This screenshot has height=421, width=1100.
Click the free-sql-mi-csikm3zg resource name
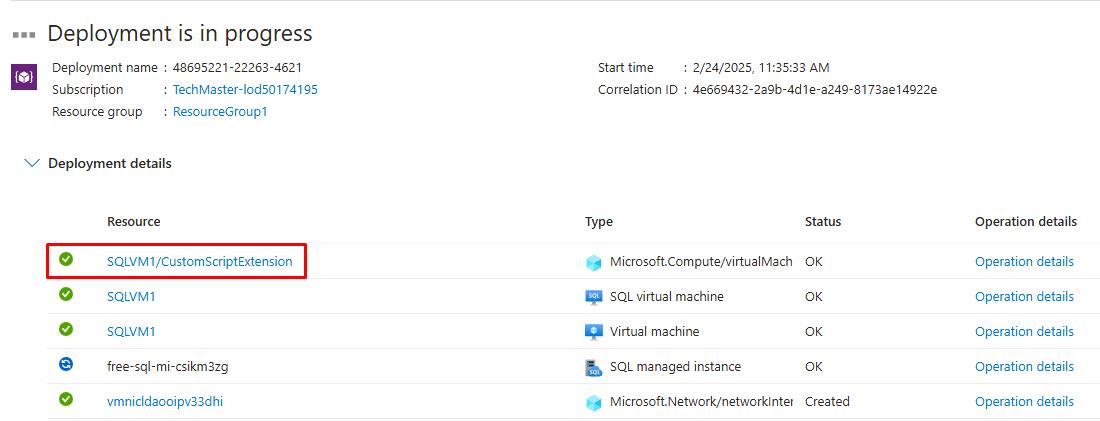pyautogui.click(x=168, y=366)
